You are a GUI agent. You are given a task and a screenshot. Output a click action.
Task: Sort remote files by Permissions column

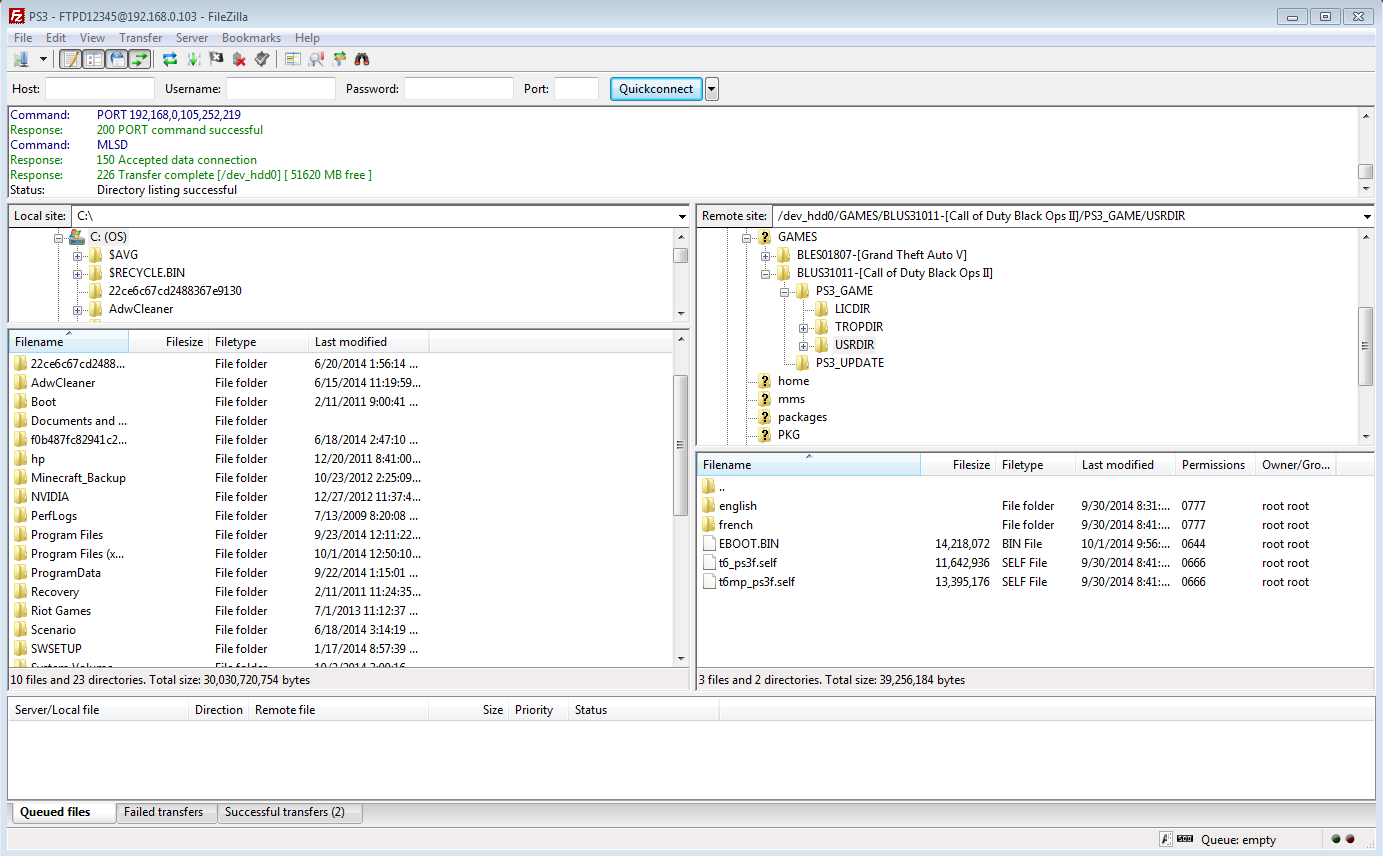tap(1214, 465)
